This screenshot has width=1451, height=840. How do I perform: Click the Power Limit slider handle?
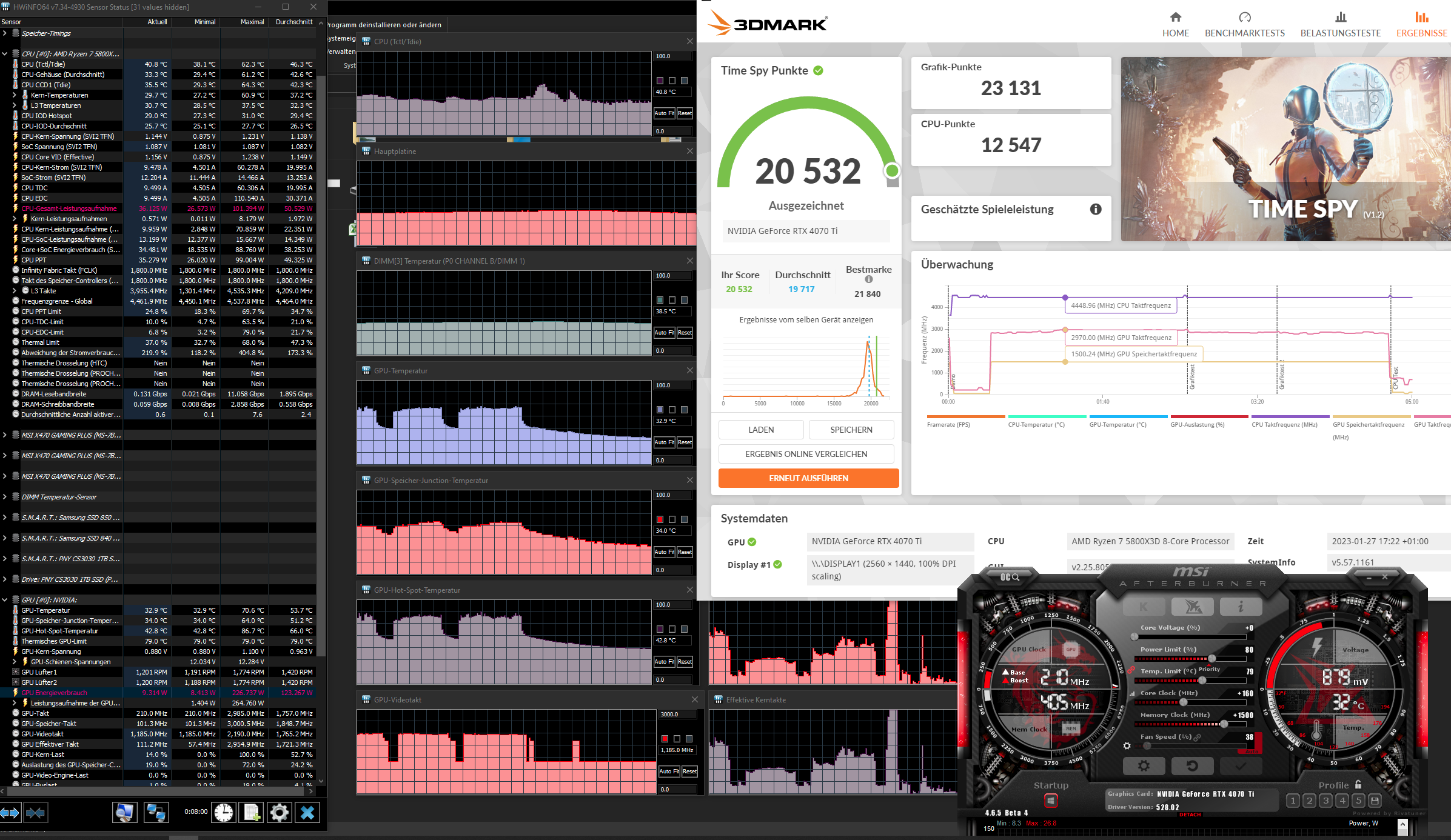click(x=1211, y=658)
